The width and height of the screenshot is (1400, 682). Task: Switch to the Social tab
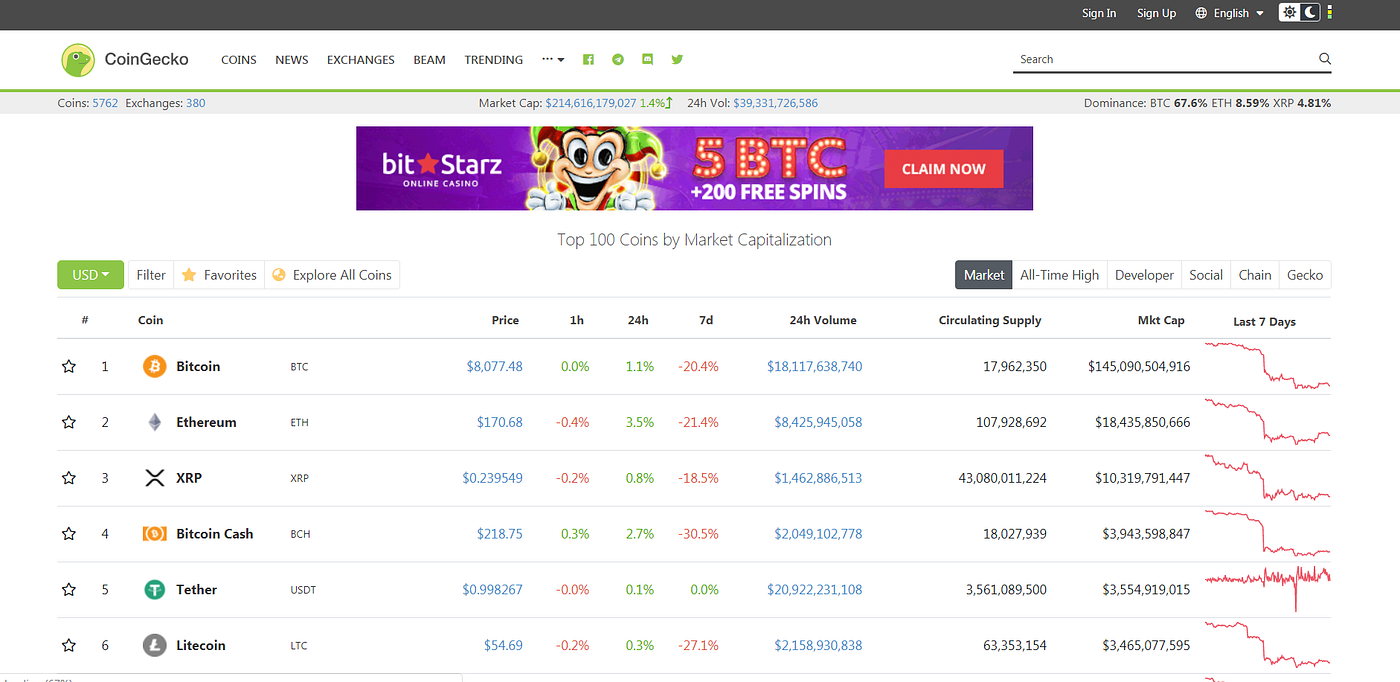click(x=1206, y=275)
